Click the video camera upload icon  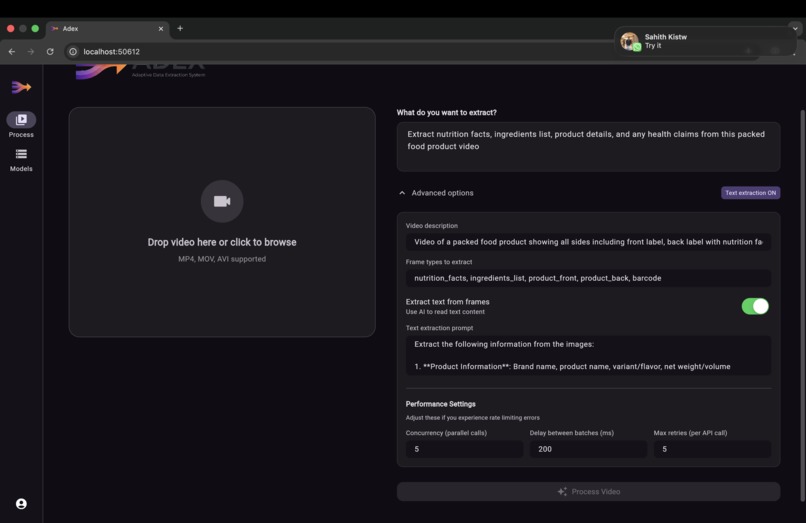(x=222, y=201)
